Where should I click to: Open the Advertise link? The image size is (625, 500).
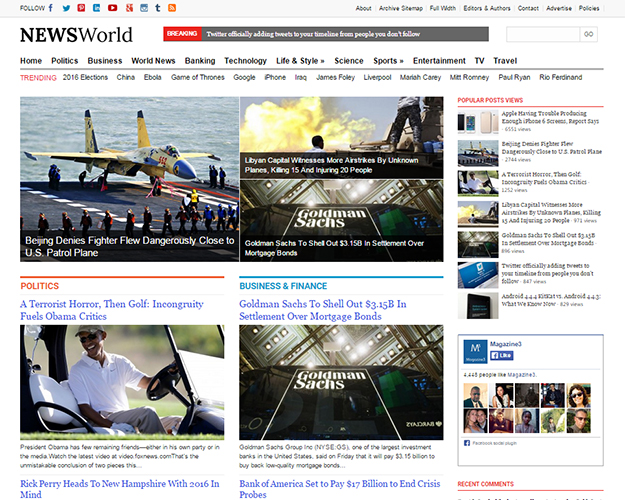point(559,8)
